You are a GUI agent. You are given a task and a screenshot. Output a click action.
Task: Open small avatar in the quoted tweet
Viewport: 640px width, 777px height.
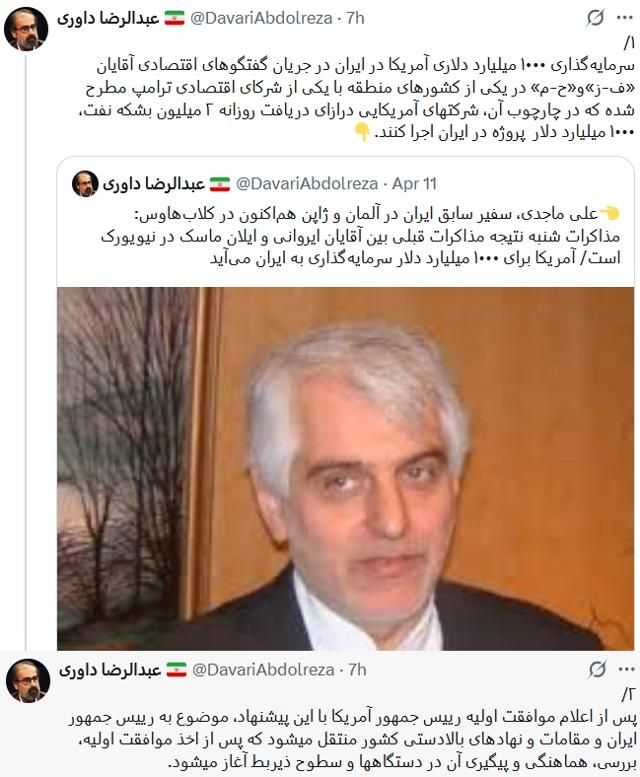(x=85, y=184)
